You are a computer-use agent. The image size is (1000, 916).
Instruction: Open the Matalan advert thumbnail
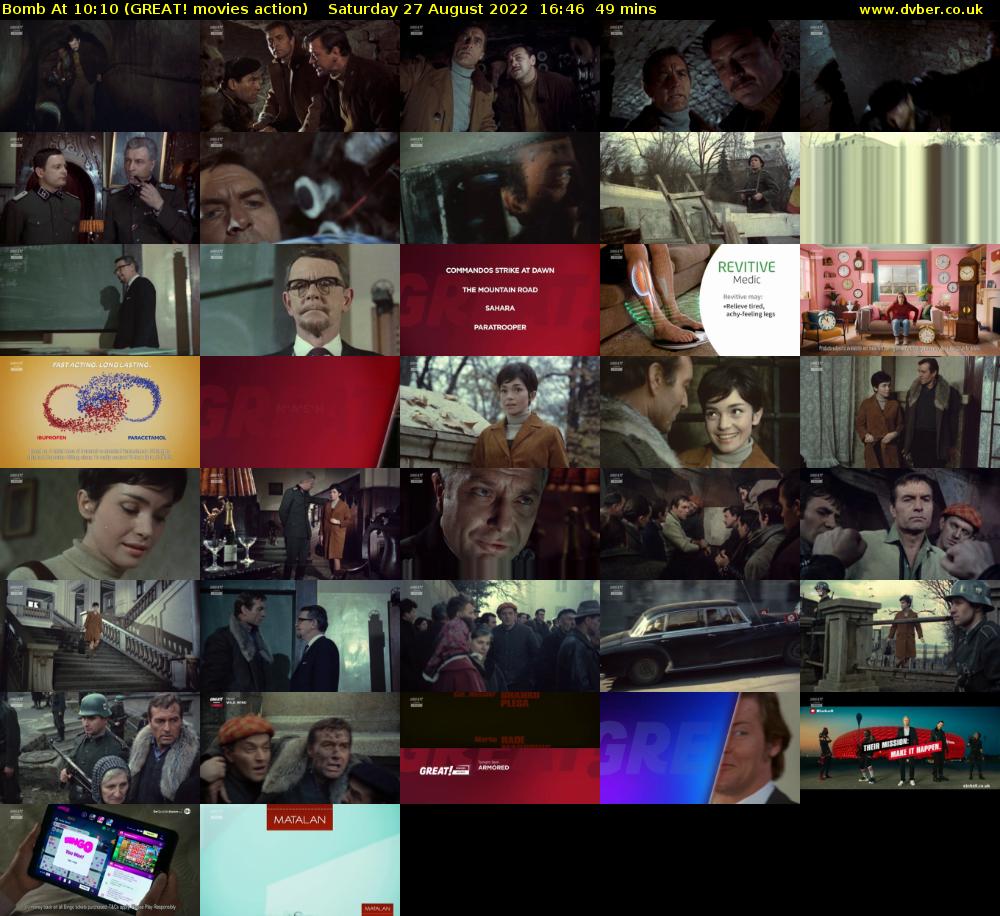point(300,860)
